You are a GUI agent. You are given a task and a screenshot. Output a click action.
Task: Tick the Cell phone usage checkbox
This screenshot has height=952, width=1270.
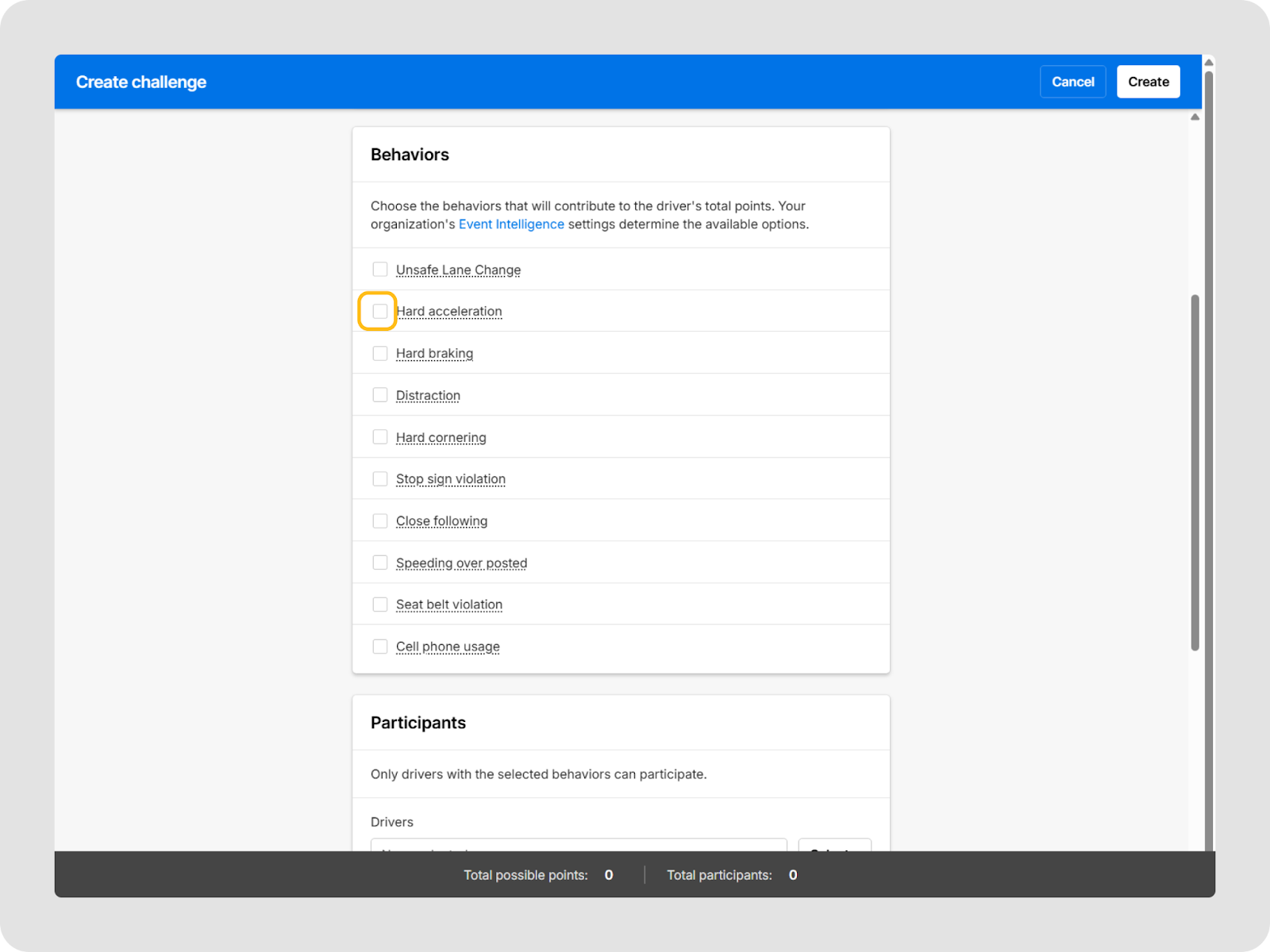380,647
